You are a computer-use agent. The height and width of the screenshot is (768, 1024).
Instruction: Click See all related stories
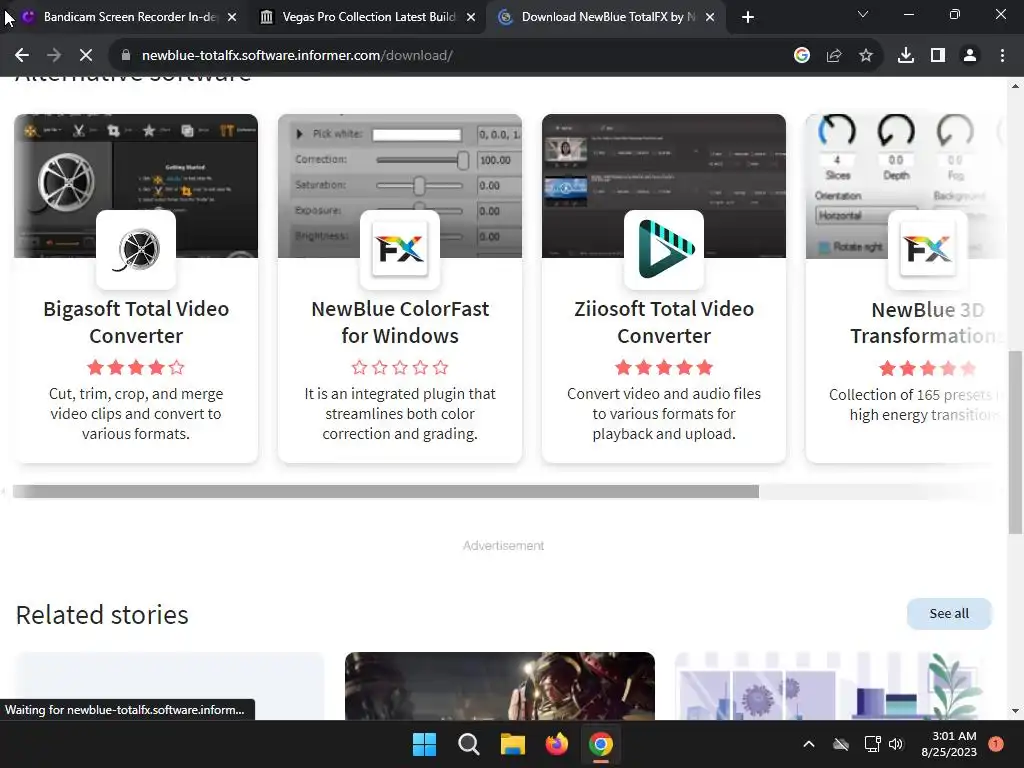949,614
